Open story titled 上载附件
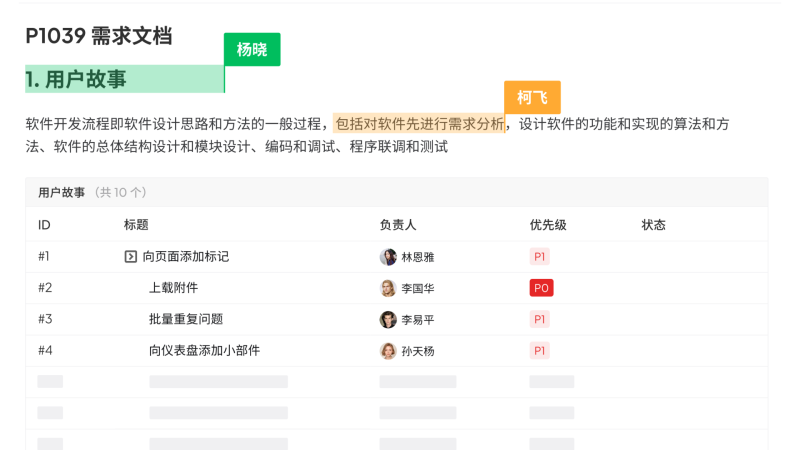This screenshot has width=800, height=450. tap(173, 288)
